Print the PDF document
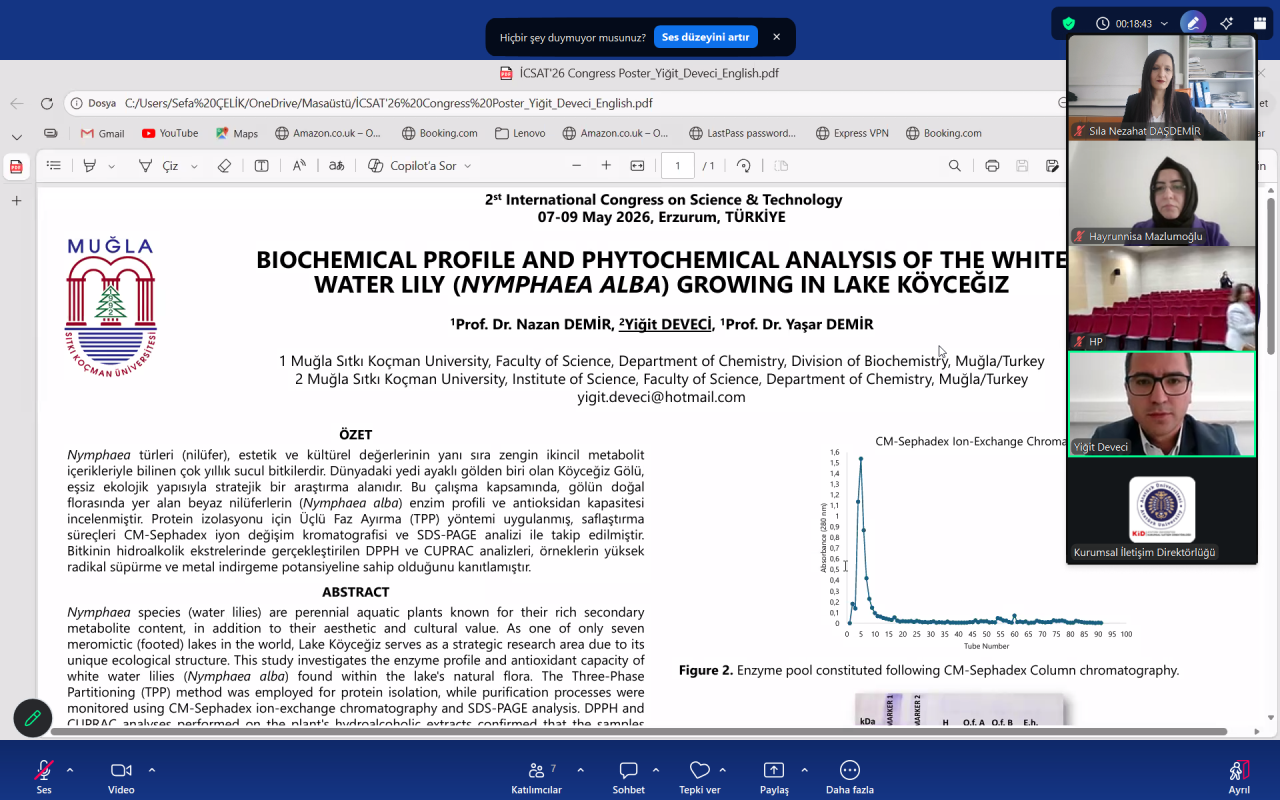 (992, 166)
